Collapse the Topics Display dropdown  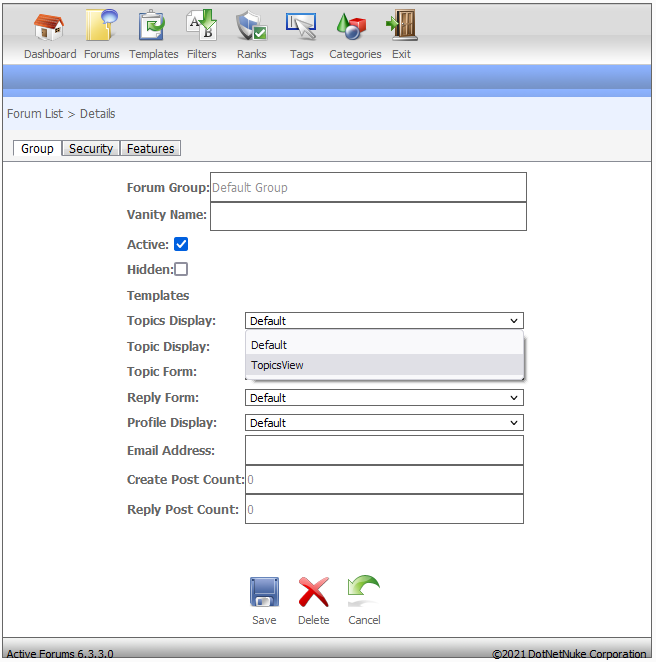[x=384, y=321]
